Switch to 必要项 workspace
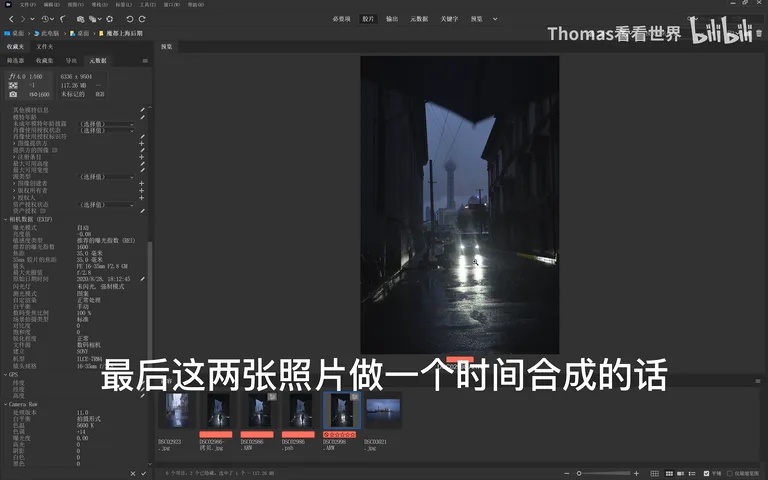This screenshot has height=480, width=768. (x=341, y=19)
